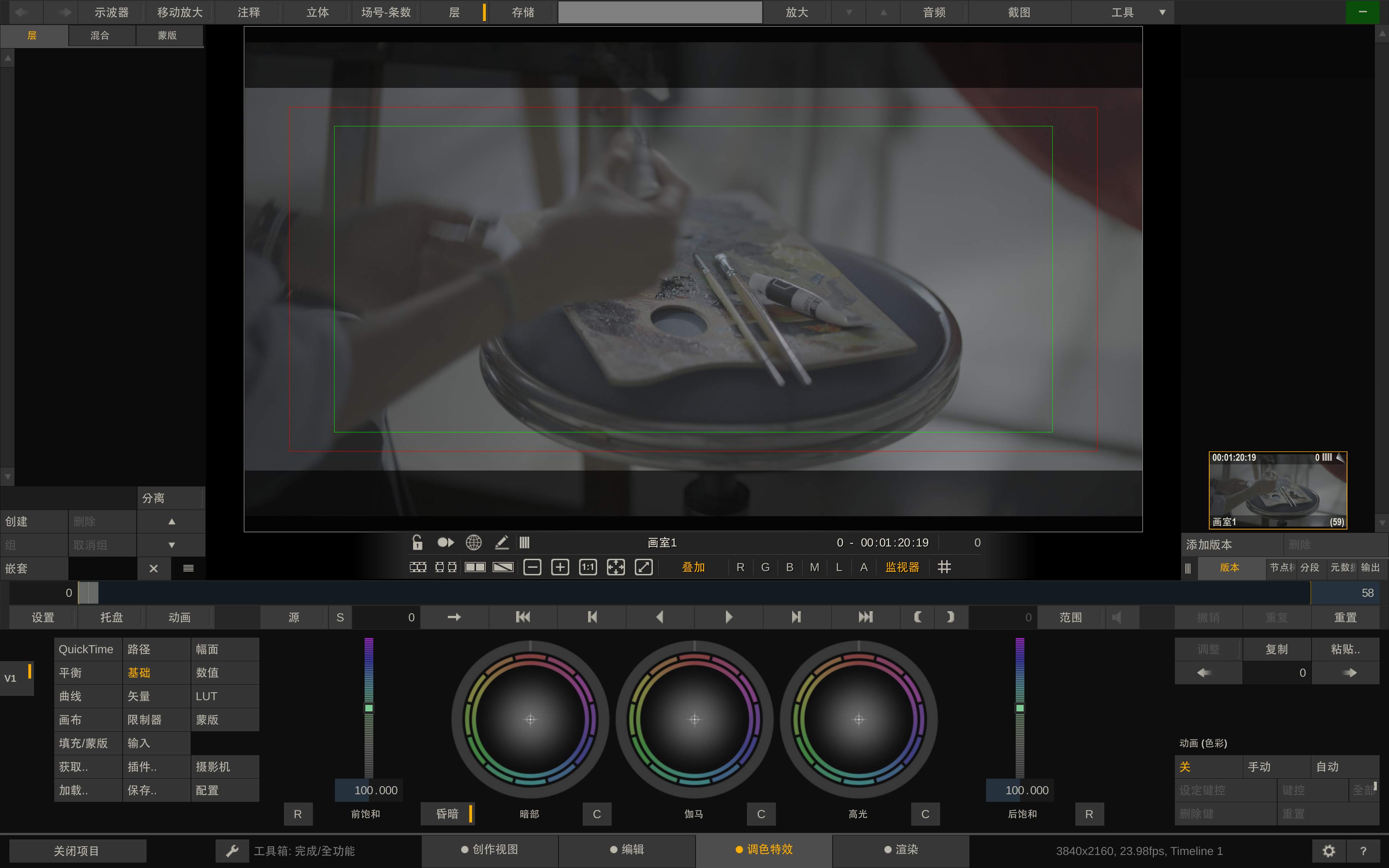Click the 暗部 color wheel
This screenshot has width=1389, height=868.
[x=530, y=719]
